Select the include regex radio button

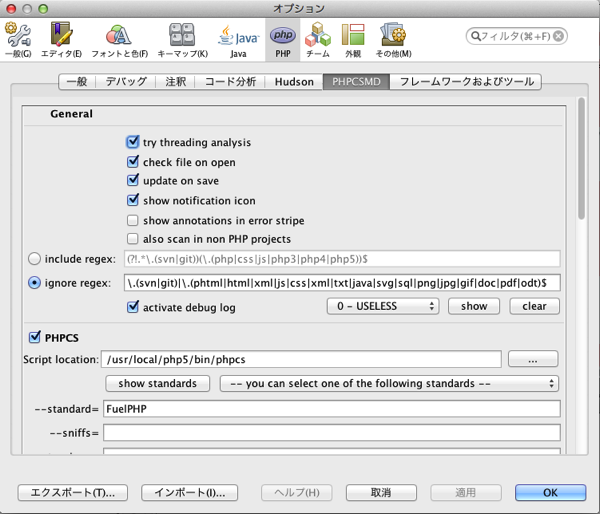point(34,259)
